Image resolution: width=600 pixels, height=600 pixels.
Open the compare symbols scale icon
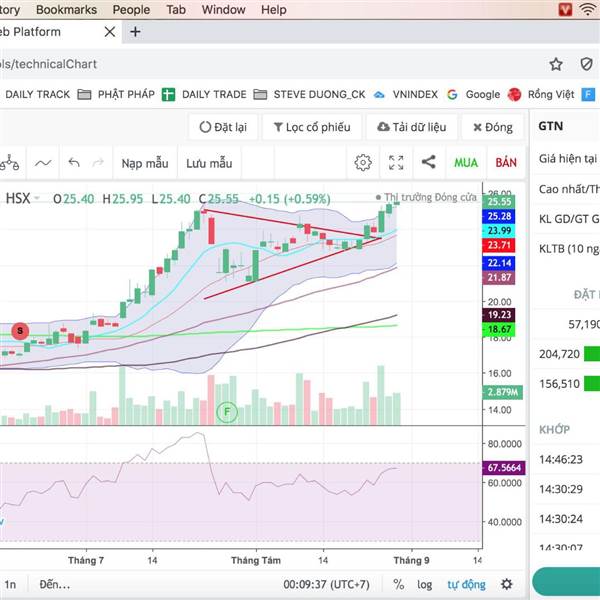[x=9, y=163]
